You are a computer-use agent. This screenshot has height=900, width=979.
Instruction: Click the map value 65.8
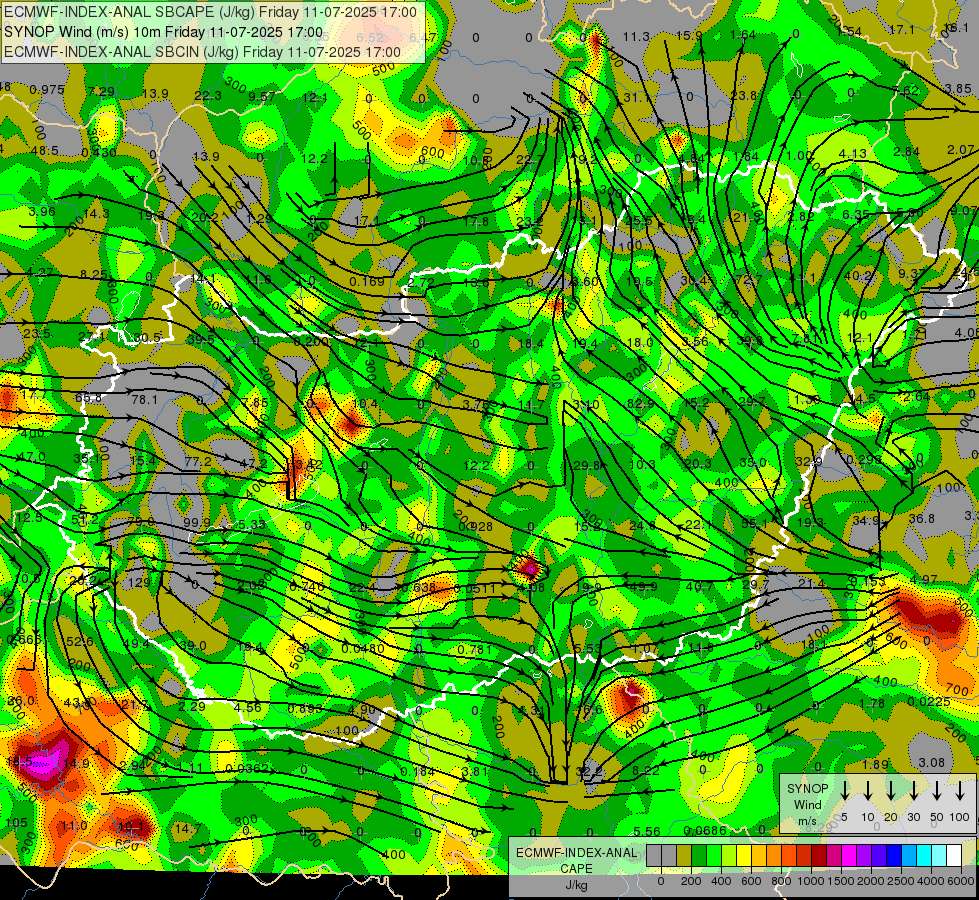(88, 397)
